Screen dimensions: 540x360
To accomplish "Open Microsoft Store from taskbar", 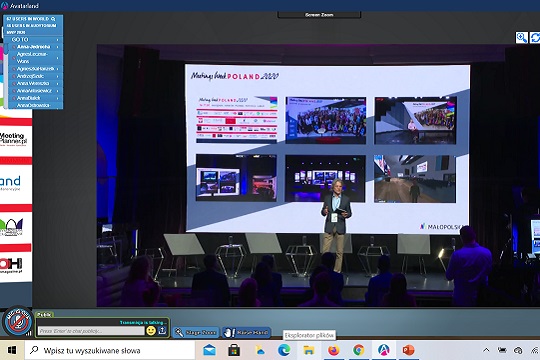I will (x=234, y=350).
